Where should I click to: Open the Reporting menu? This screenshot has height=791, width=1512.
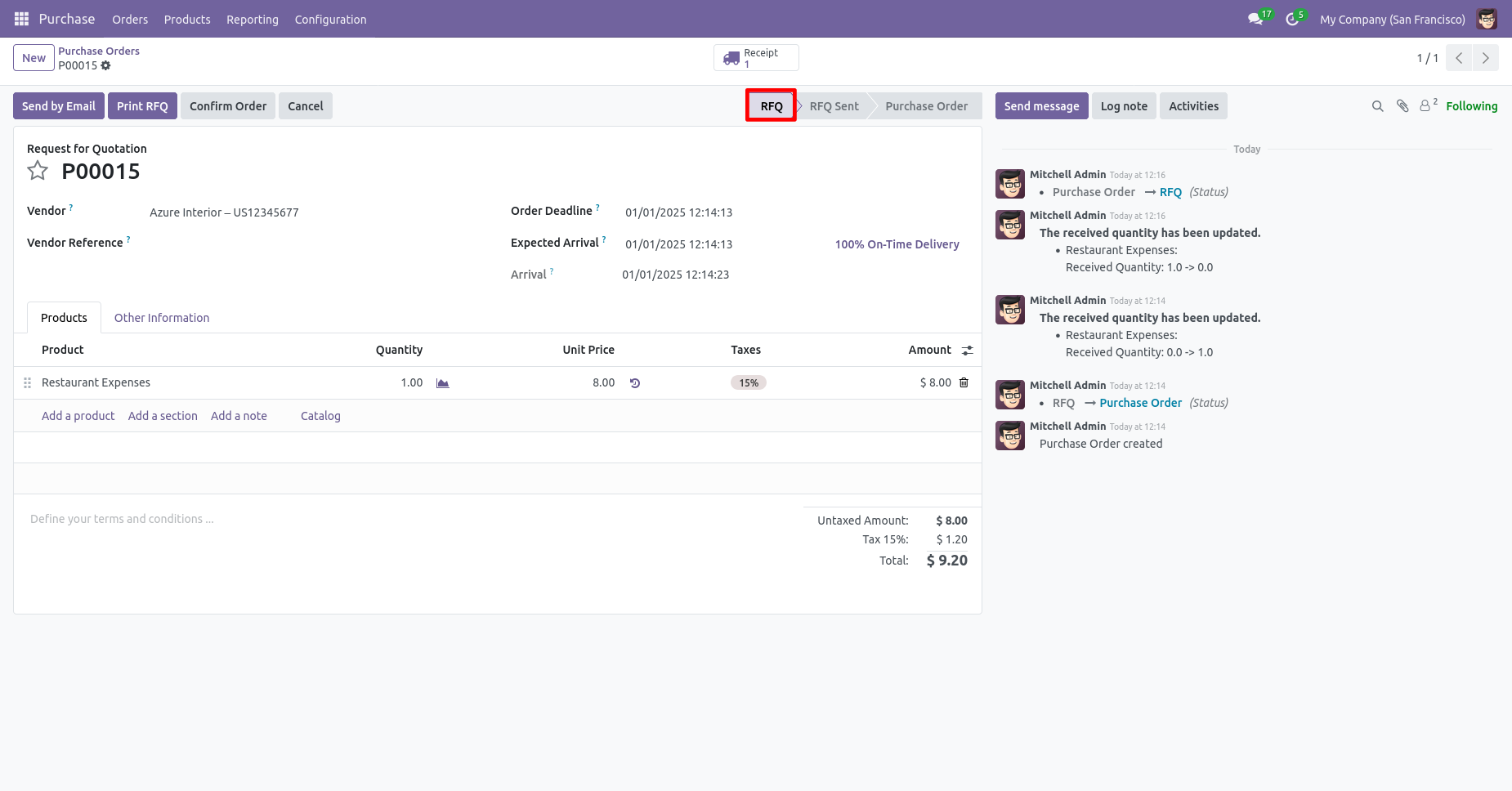click(253, 19)
